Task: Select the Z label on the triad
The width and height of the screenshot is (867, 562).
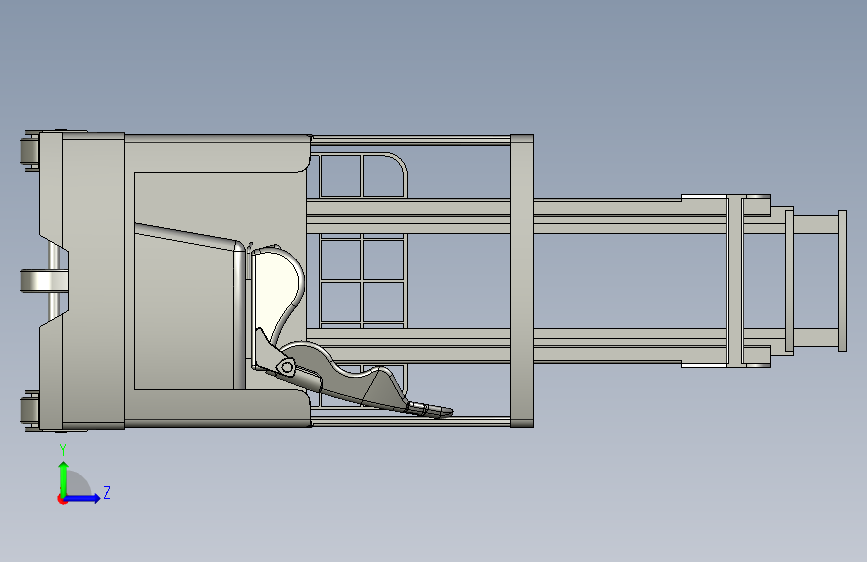Action: (x=107, y=492)
